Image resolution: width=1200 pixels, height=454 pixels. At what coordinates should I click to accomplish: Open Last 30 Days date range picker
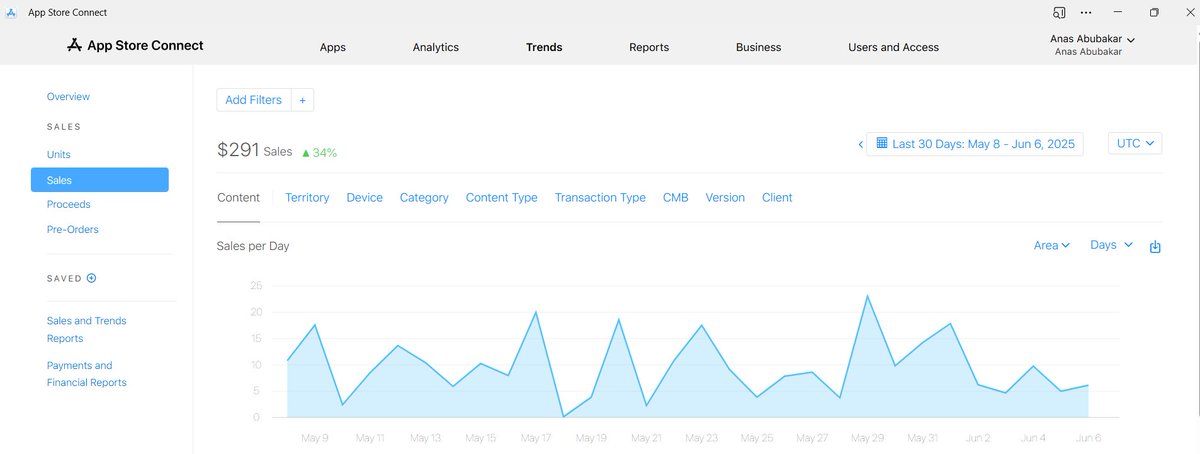975,144
